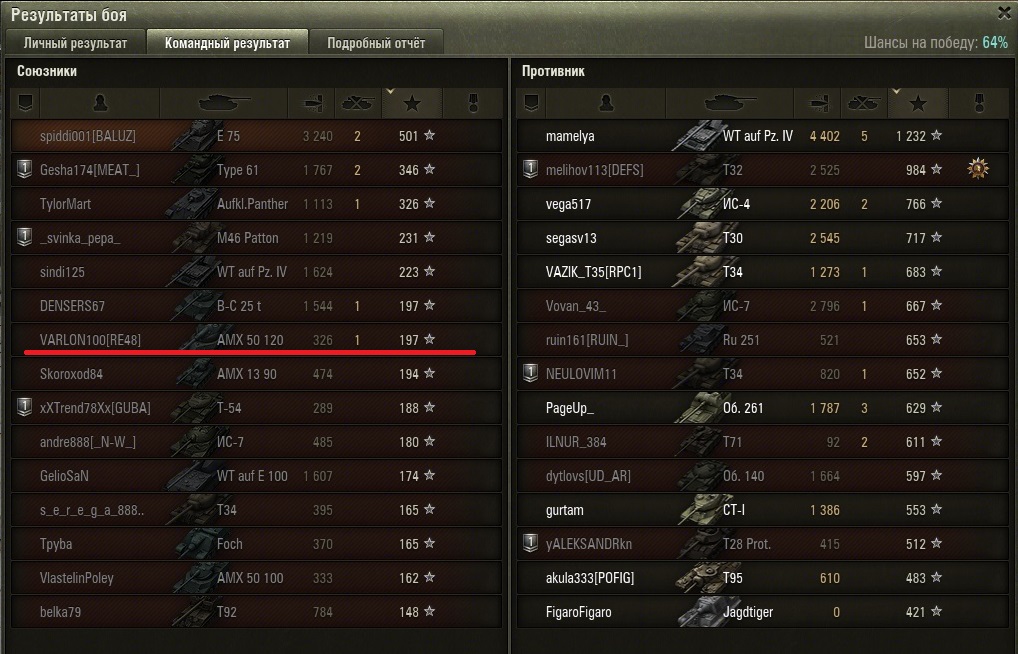This screenshot has height=654, width=1018.
Task: Sort allies by player name column icon
Action: [100, 103]
